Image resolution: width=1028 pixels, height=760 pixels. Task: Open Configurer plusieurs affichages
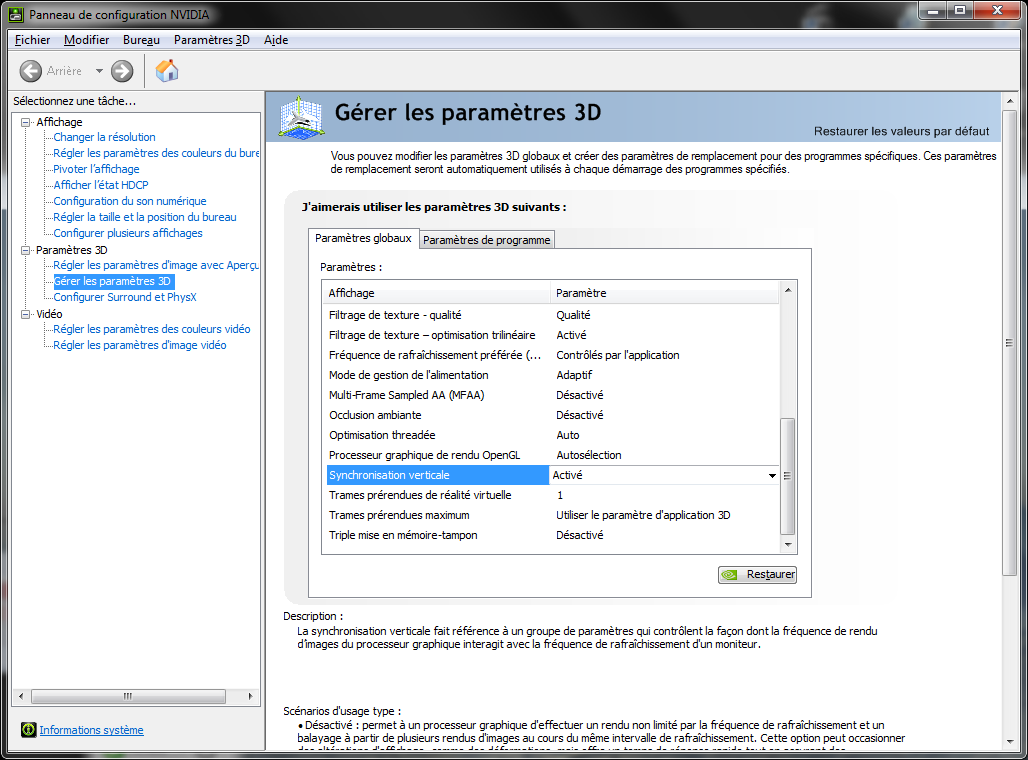pos(128,233)
